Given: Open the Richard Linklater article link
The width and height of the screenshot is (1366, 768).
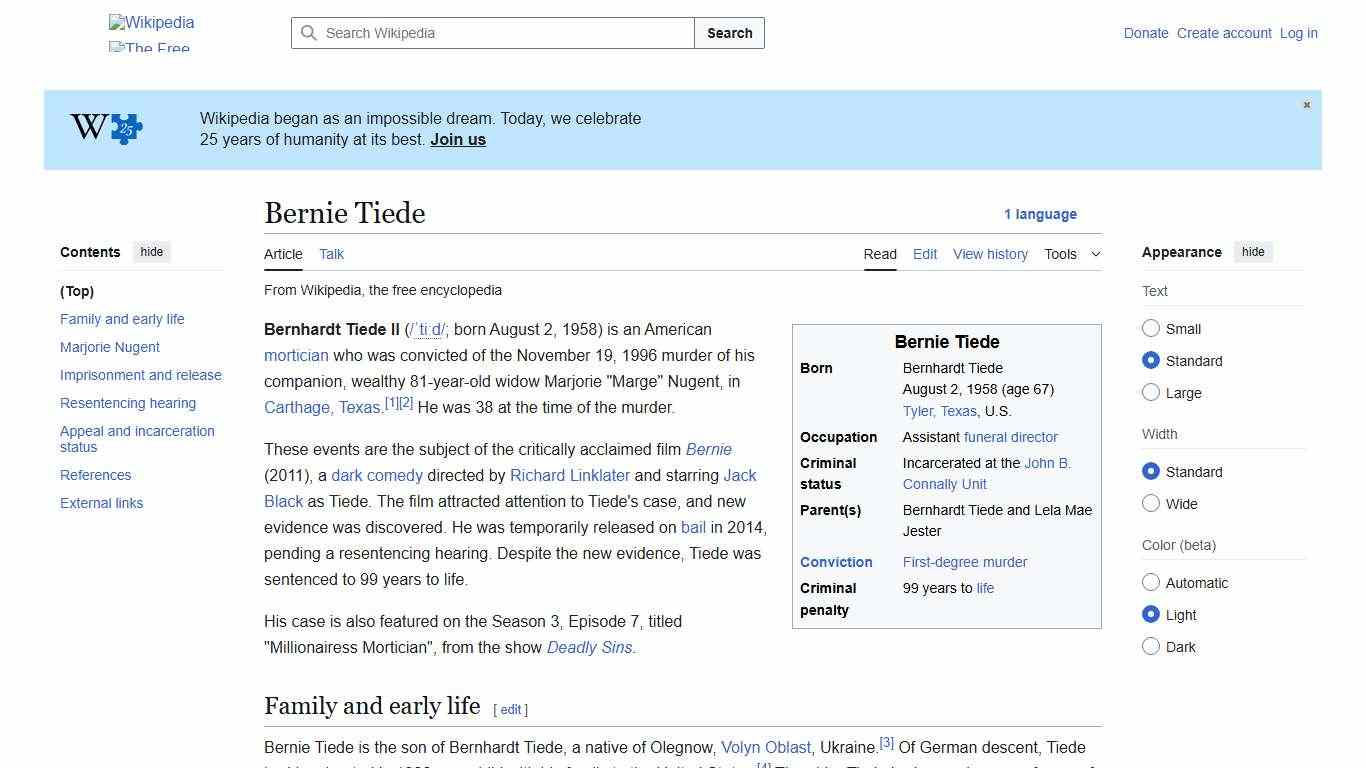Looking at the screenshot, I should tap(570, 475).
